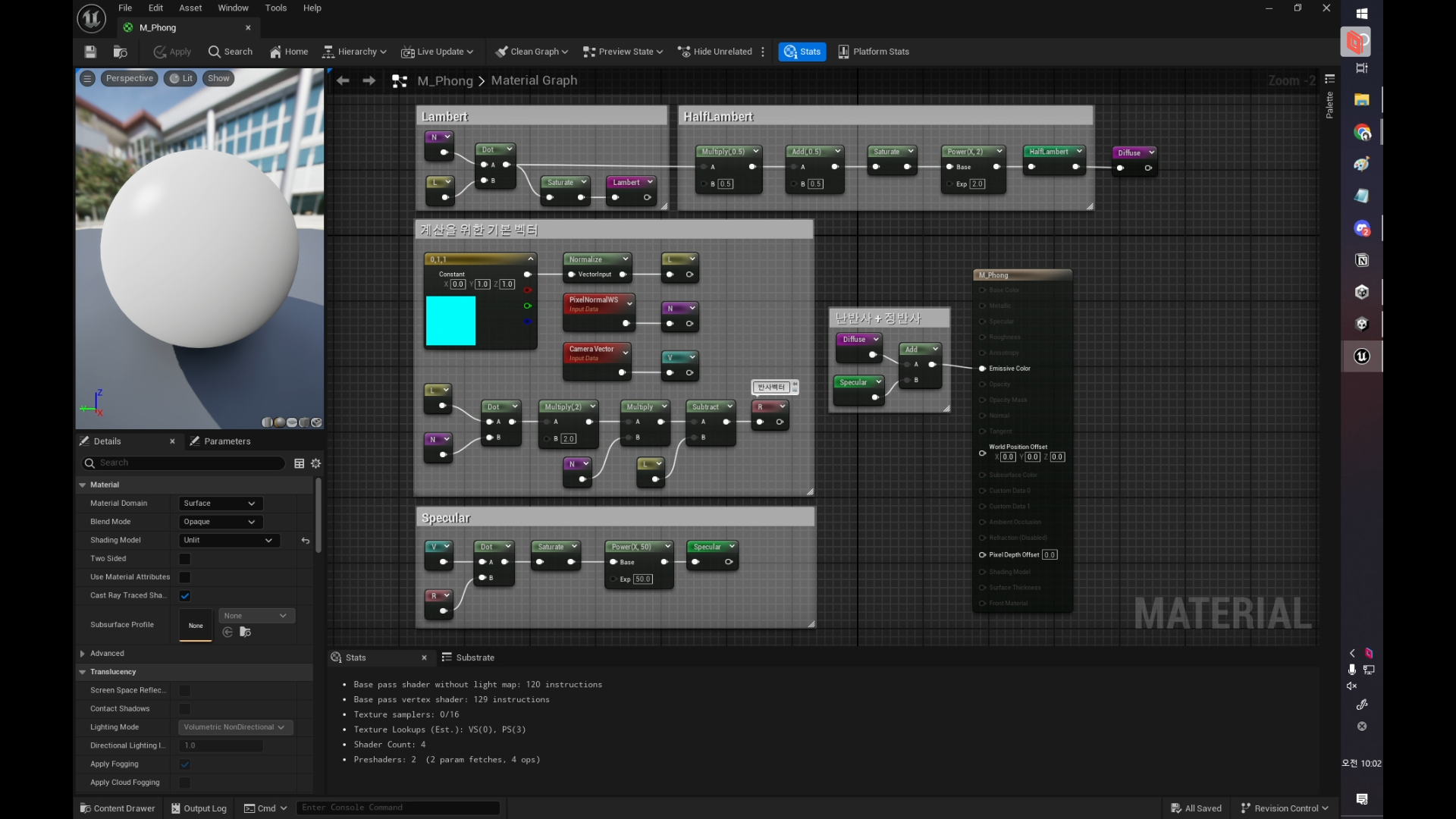Enable the Two Sided checkbox
Image resolution: width=1456 pixels, height=819 pixels.
pos(185,559)
